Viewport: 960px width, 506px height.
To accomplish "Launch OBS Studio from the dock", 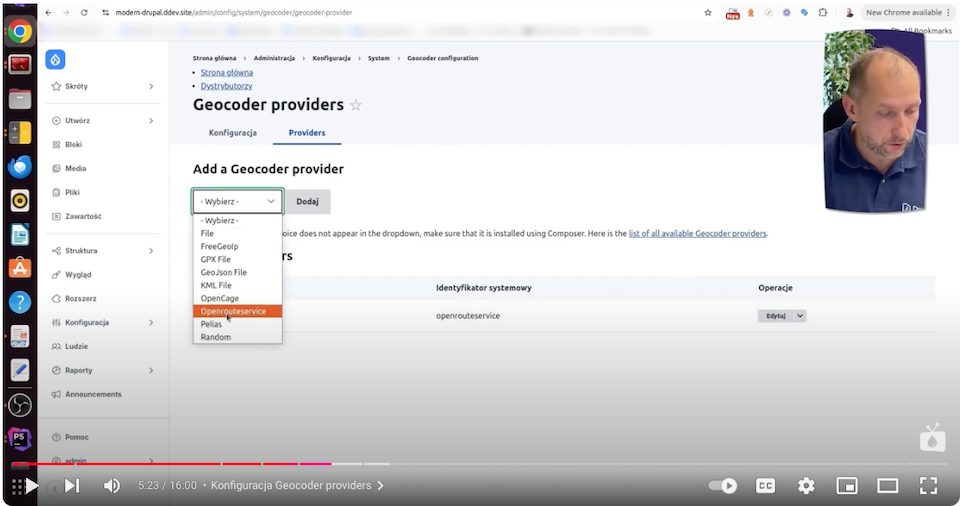I will pyautogui.click(x=20, y=405).
